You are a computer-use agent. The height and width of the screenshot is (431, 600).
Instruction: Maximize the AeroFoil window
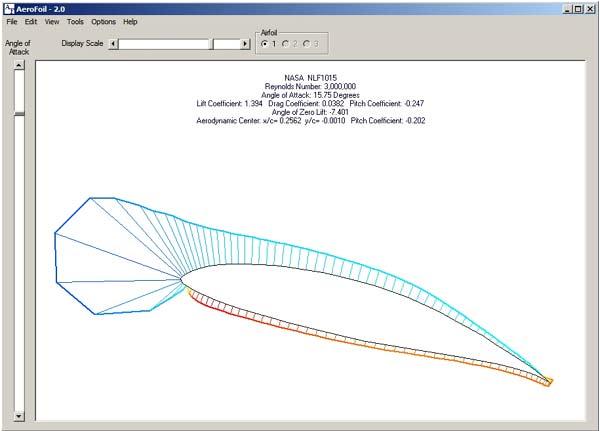tap(578, 9)
